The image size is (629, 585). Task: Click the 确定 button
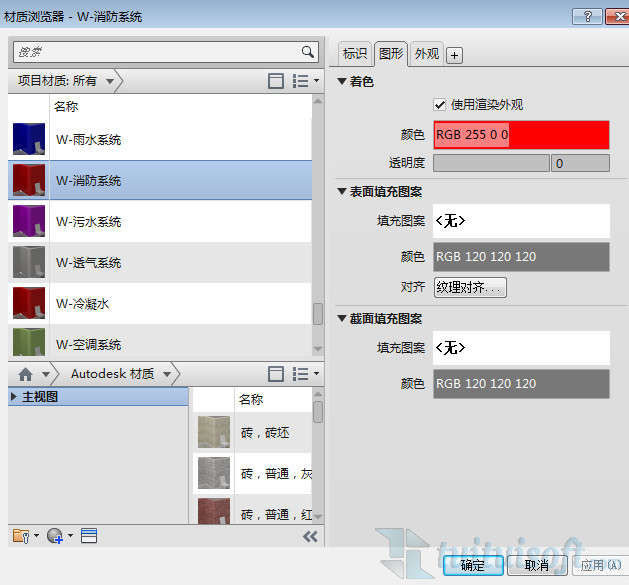pos(473,565)
